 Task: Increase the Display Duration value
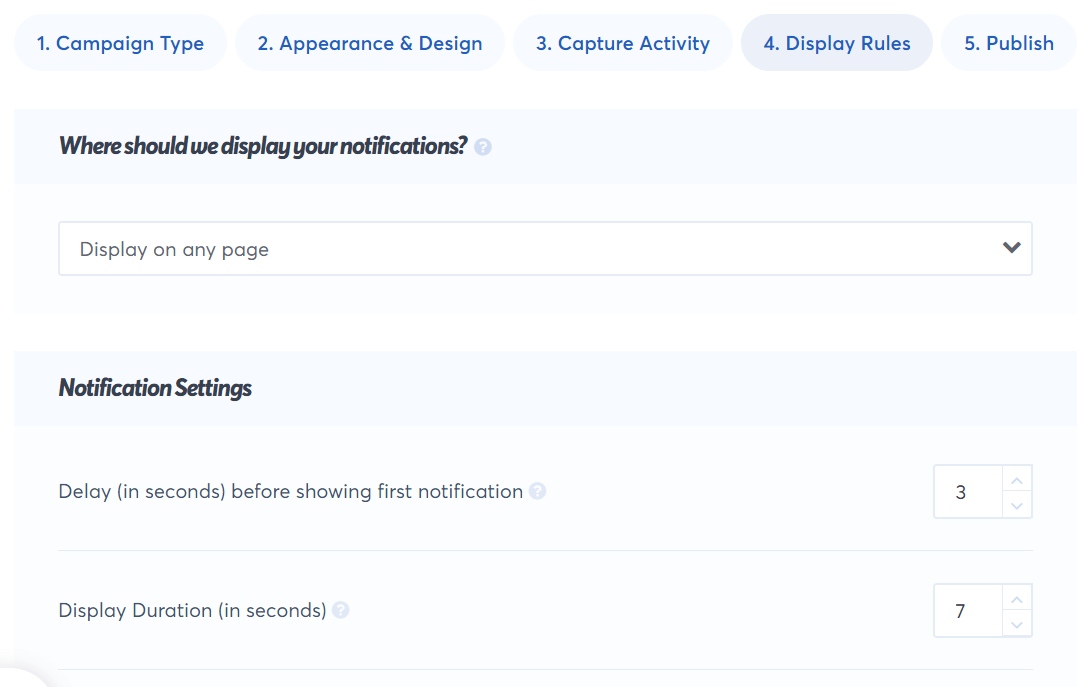coord(1017,599)
